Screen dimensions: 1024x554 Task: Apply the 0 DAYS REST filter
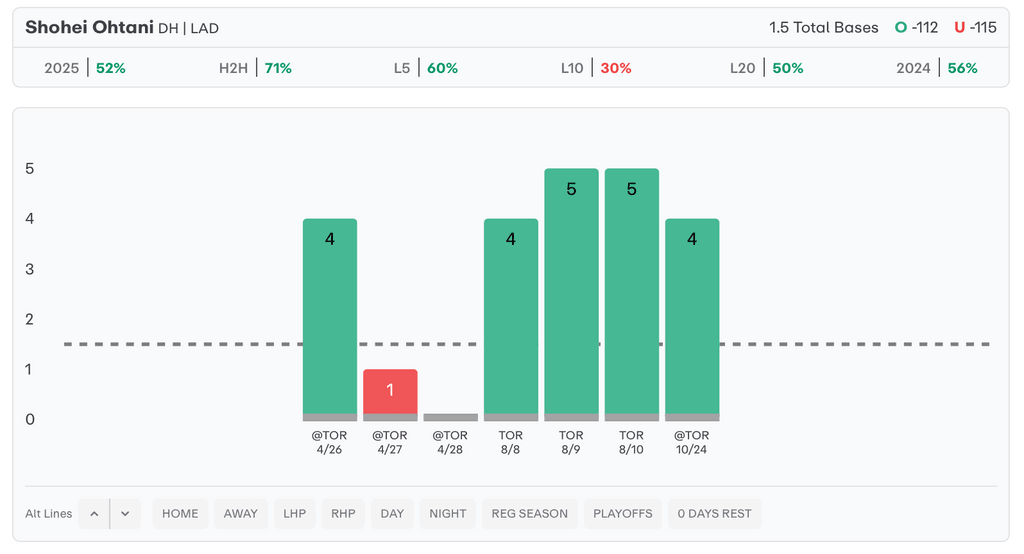point(714,514)
